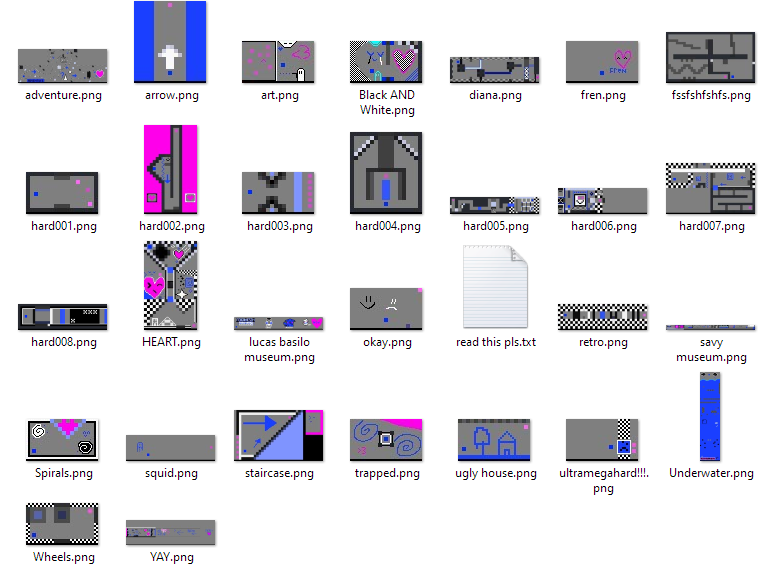Click the file name "HEART.png"

171,342
